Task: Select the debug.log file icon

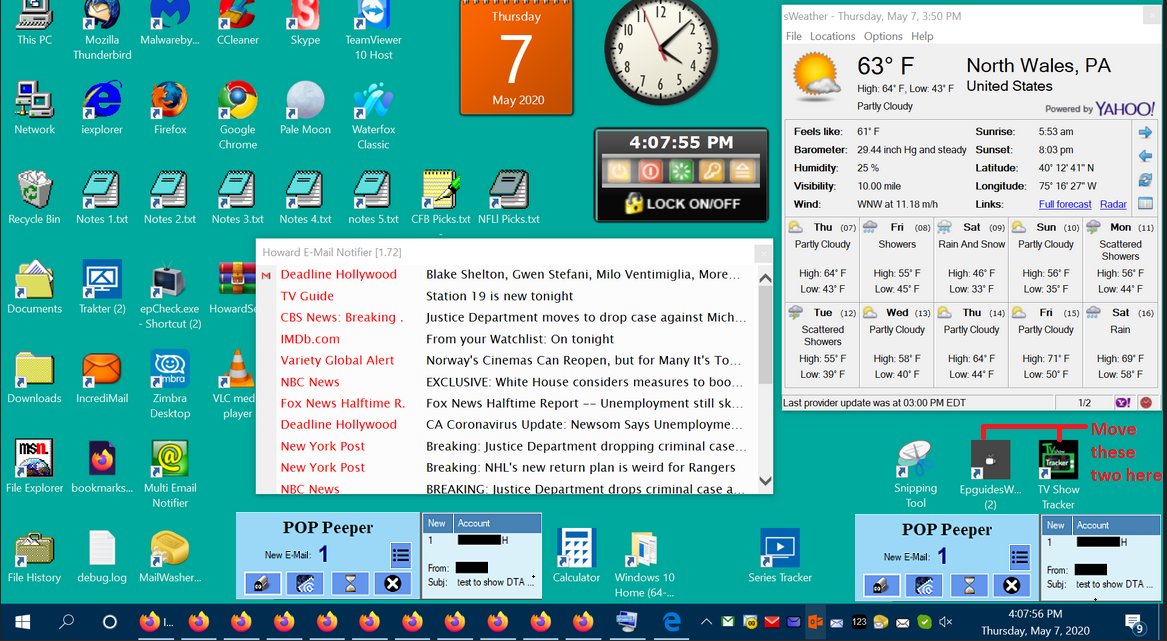Action: (x=102, y=549)
